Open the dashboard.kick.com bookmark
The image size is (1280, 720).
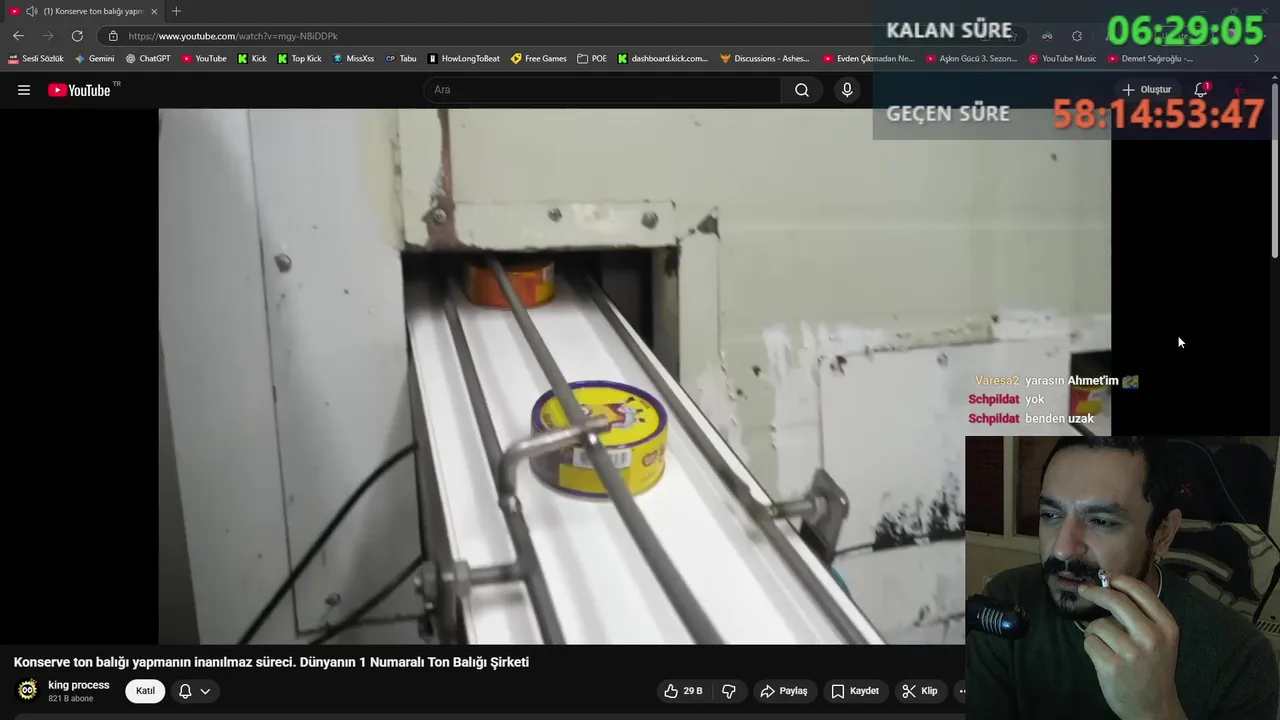coord(662,59)
